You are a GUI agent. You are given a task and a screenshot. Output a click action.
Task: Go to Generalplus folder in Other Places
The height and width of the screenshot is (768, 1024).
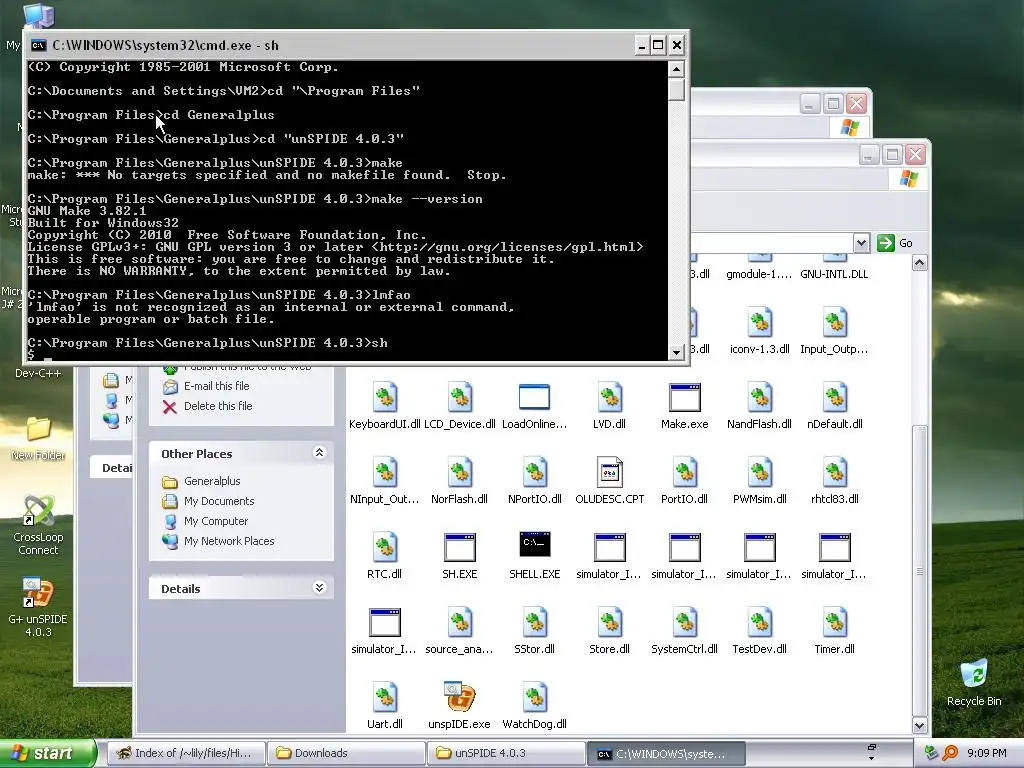pos(212,481)
